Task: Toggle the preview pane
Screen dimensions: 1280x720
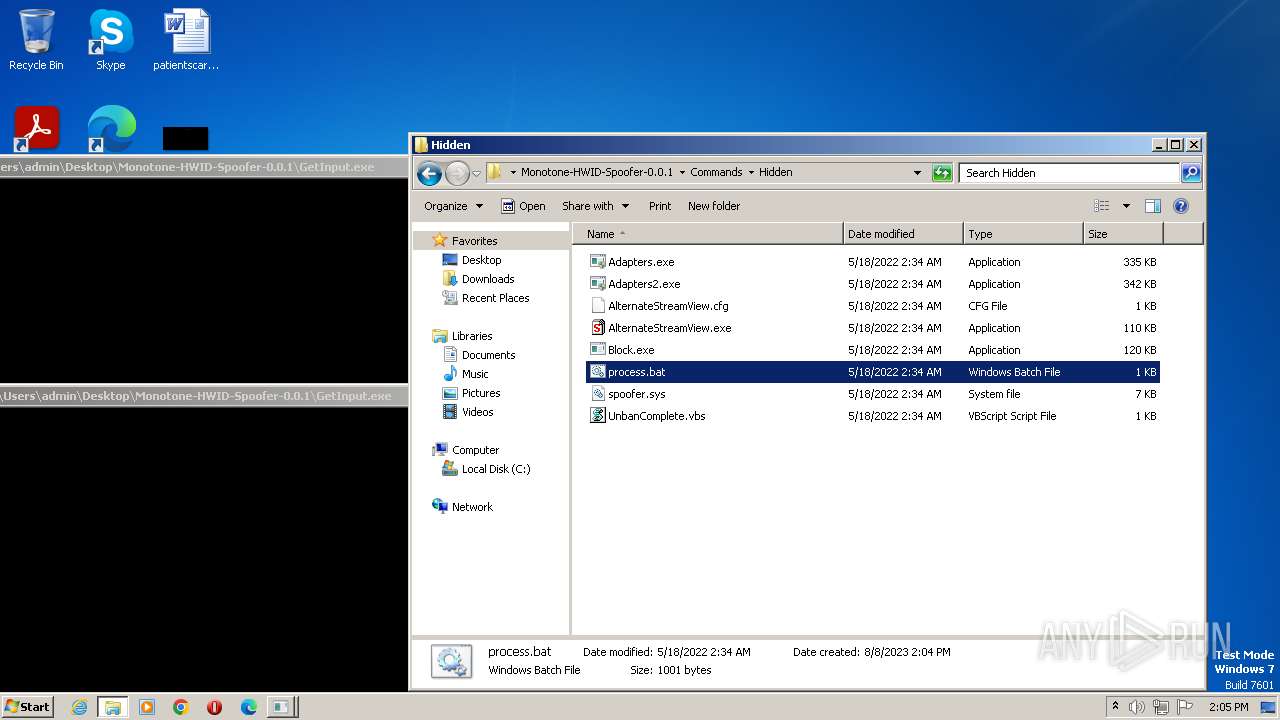Action: (x=1153, y=206)
